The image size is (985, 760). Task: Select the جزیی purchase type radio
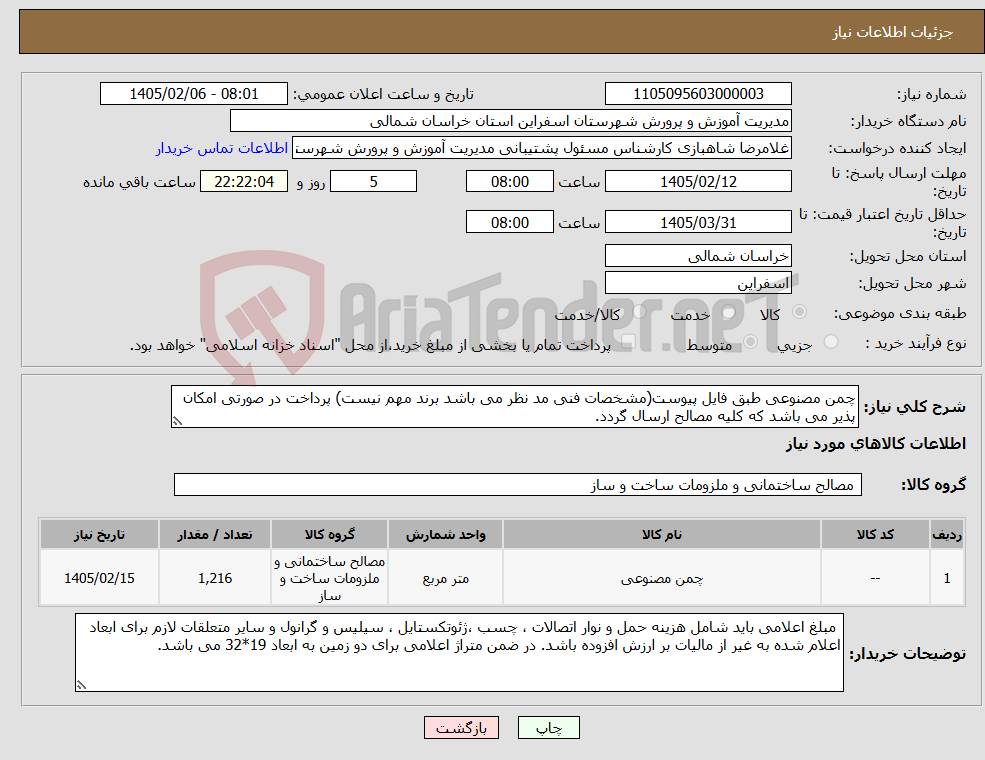coord(831,342)
